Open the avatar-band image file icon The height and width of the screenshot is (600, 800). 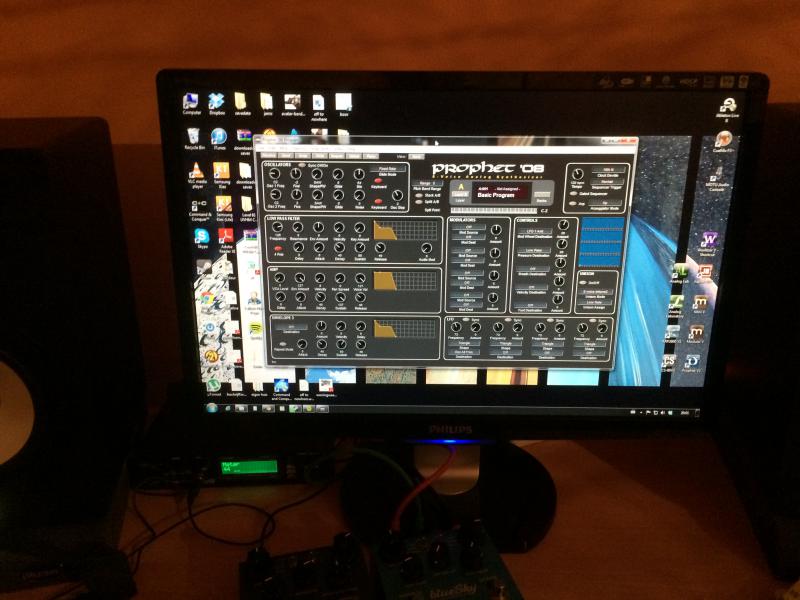point(293,105)
